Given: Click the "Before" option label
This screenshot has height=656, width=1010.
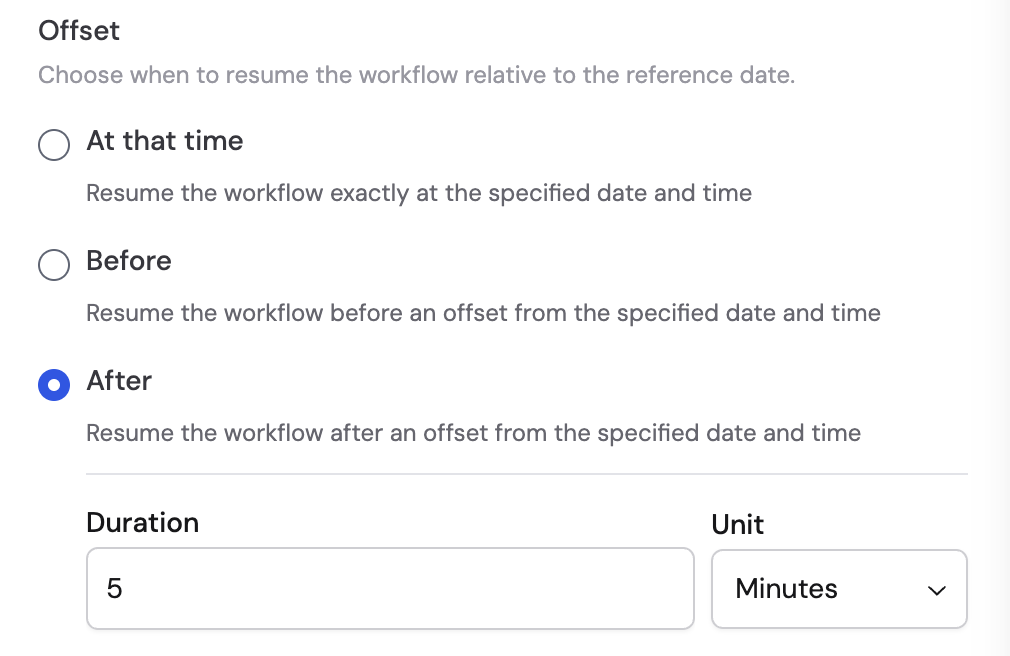Looking at the screenshot, I should [129, 261].
